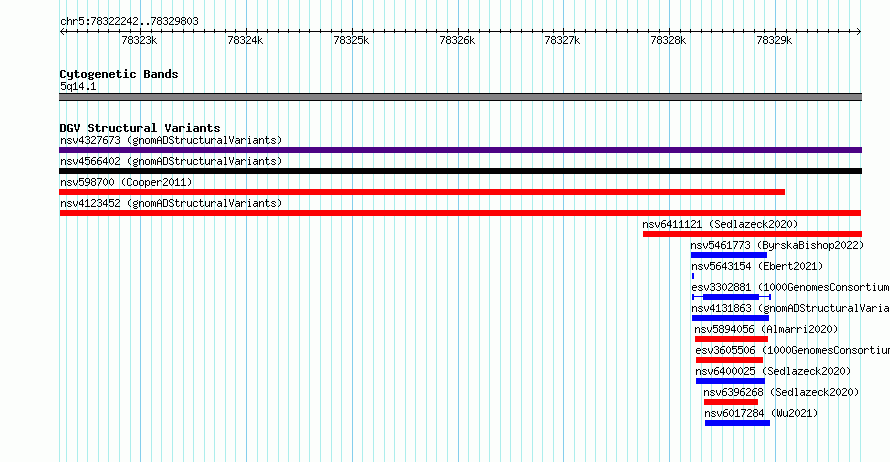Open the nsv5643154 (Ebert2021) label
Screen dimensions: 890x462
pos(757,266)
